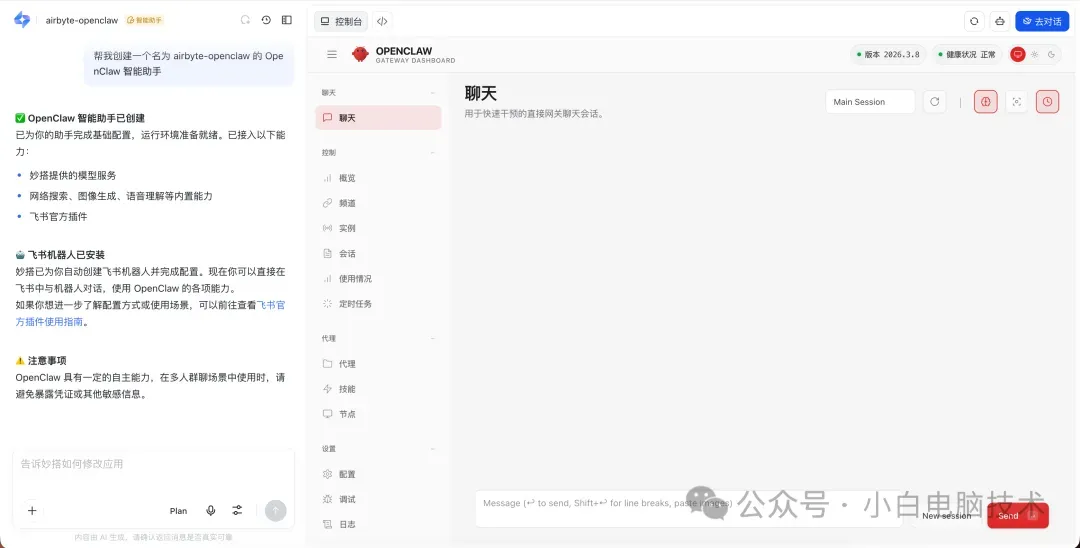Open 实例 in the sidebar
This screenshot has height=548, width=1080.
(378, 228)
